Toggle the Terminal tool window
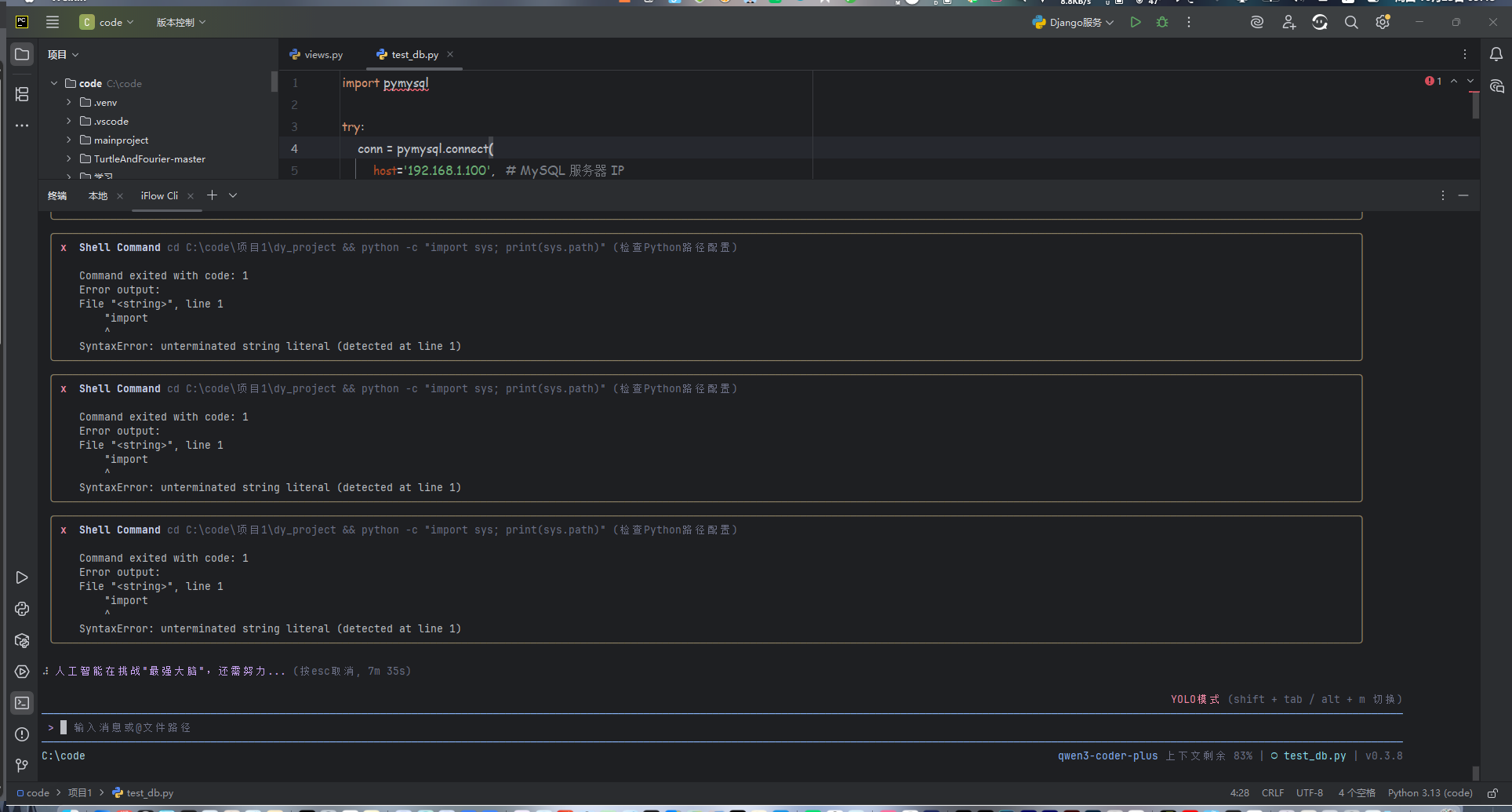The width and height of the screenshot is (1512, 812). [22, 703]
